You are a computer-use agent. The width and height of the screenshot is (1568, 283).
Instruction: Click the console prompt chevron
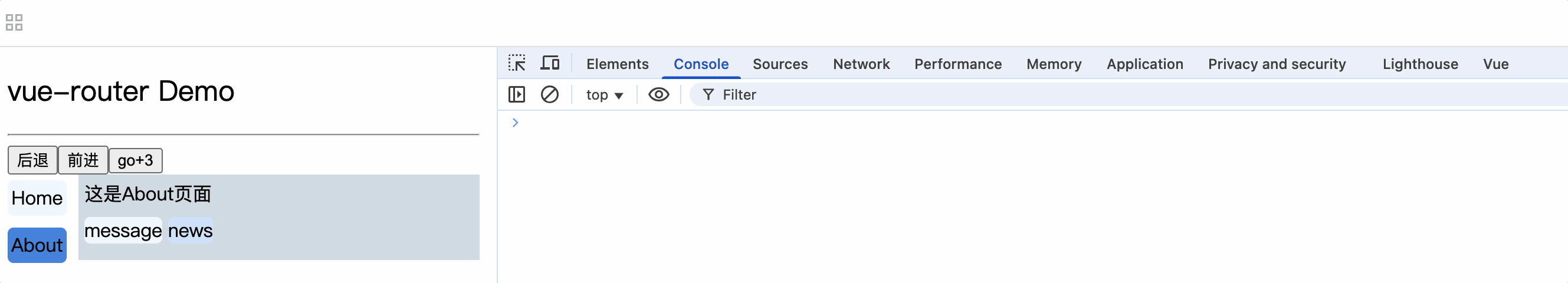point(516,123)
